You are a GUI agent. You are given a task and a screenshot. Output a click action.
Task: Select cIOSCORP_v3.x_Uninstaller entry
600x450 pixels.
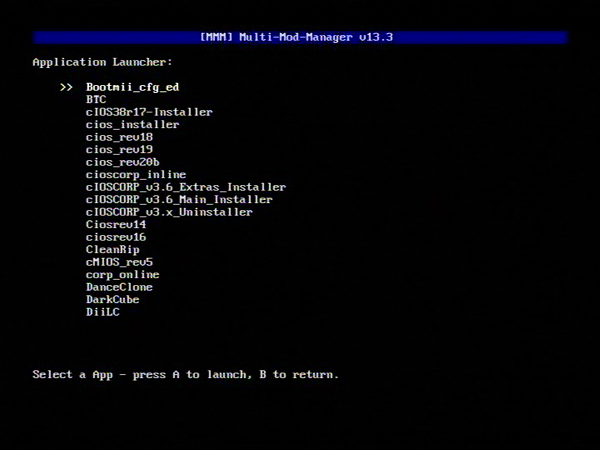pos(170,212)
